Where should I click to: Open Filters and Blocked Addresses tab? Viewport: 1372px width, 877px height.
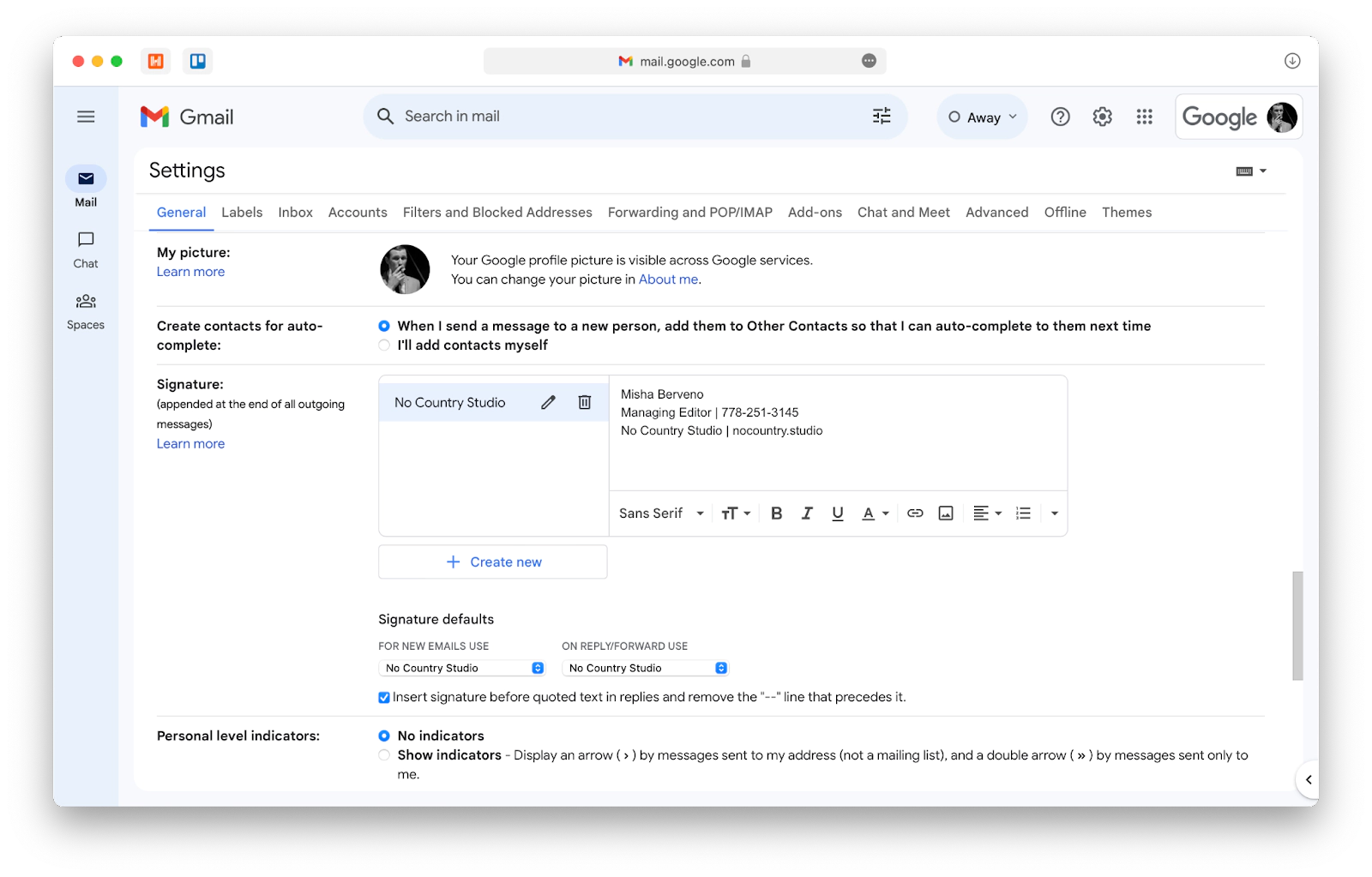pyautogui.click(x=497, y=212)
